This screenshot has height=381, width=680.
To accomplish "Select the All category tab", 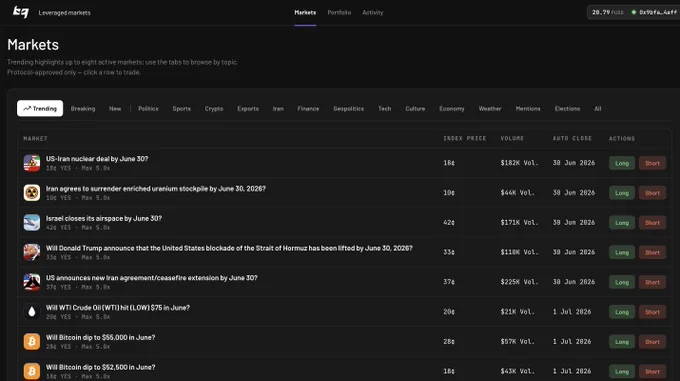I will pos(598,108).
